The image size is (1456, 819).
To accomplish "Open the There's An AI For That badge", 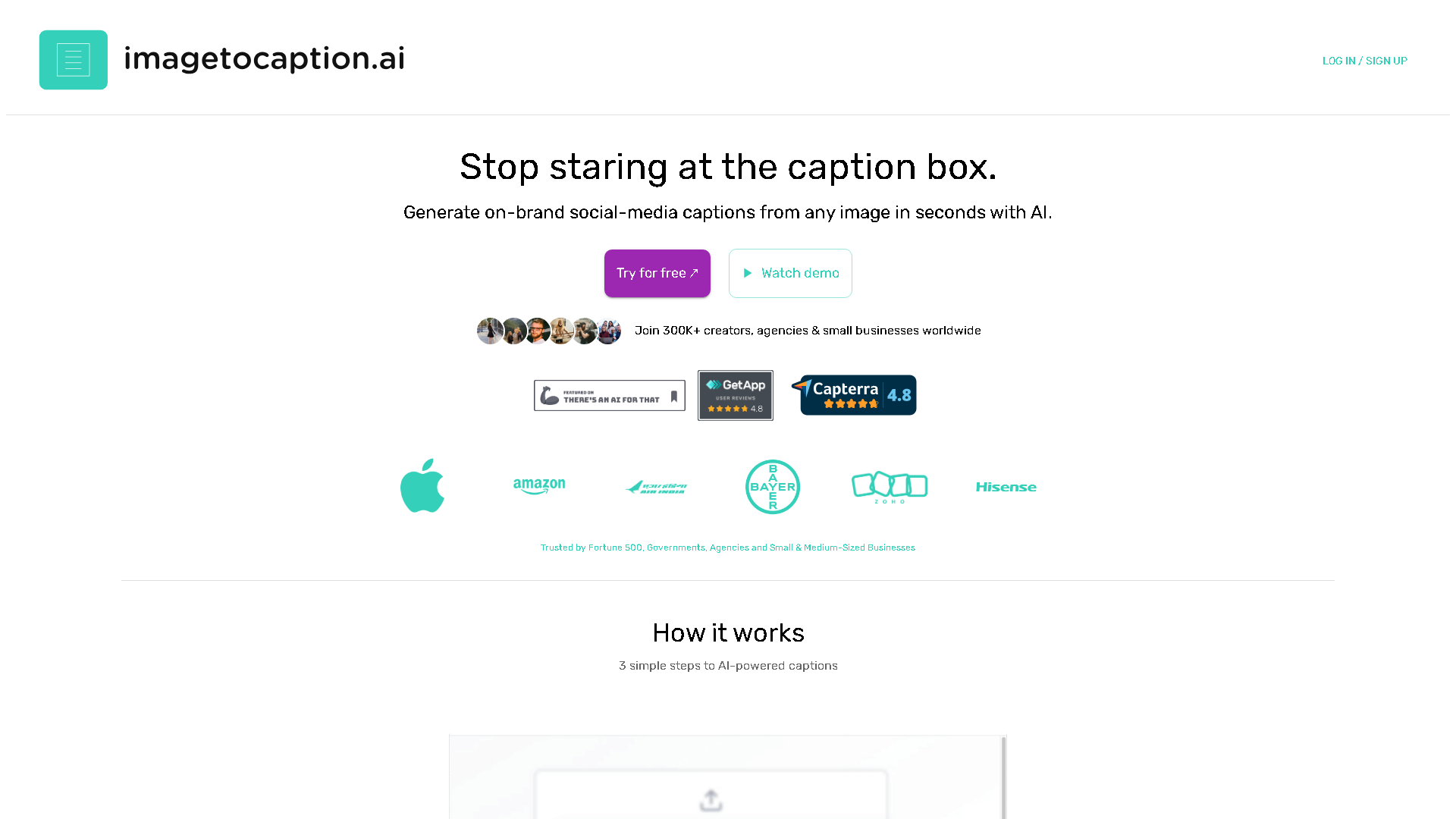I will [609, 395].
